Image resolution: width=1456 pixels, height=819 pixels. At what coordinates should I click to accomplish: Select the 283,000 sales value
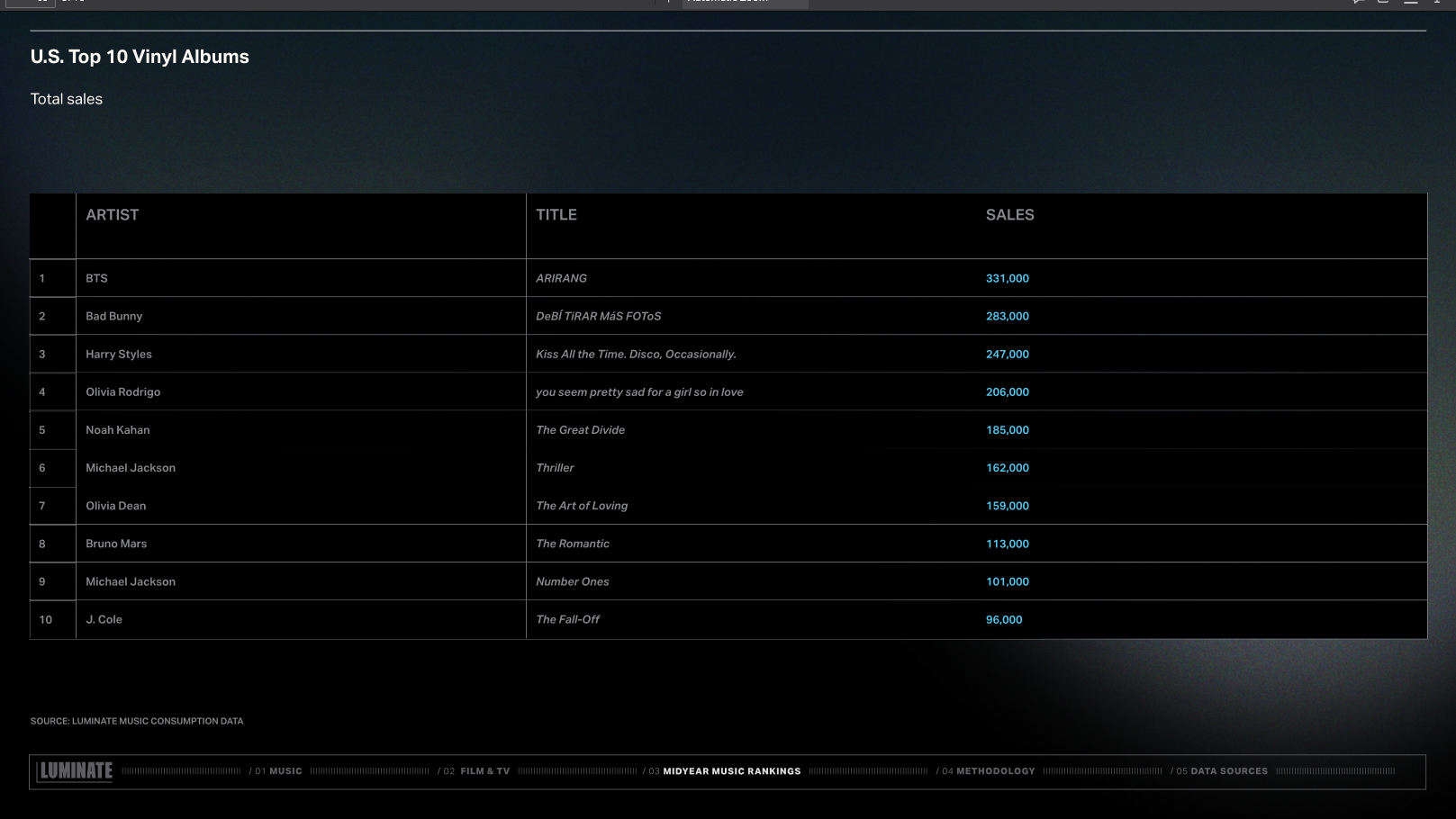1008,316
